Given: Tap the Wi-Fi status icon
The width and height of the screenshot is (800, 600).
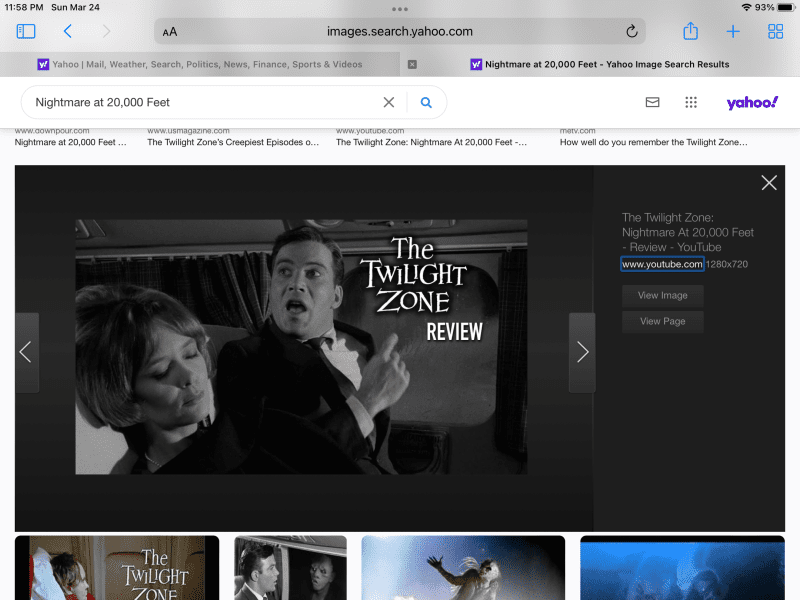Looking at the screenshot, I should point(746,8).
